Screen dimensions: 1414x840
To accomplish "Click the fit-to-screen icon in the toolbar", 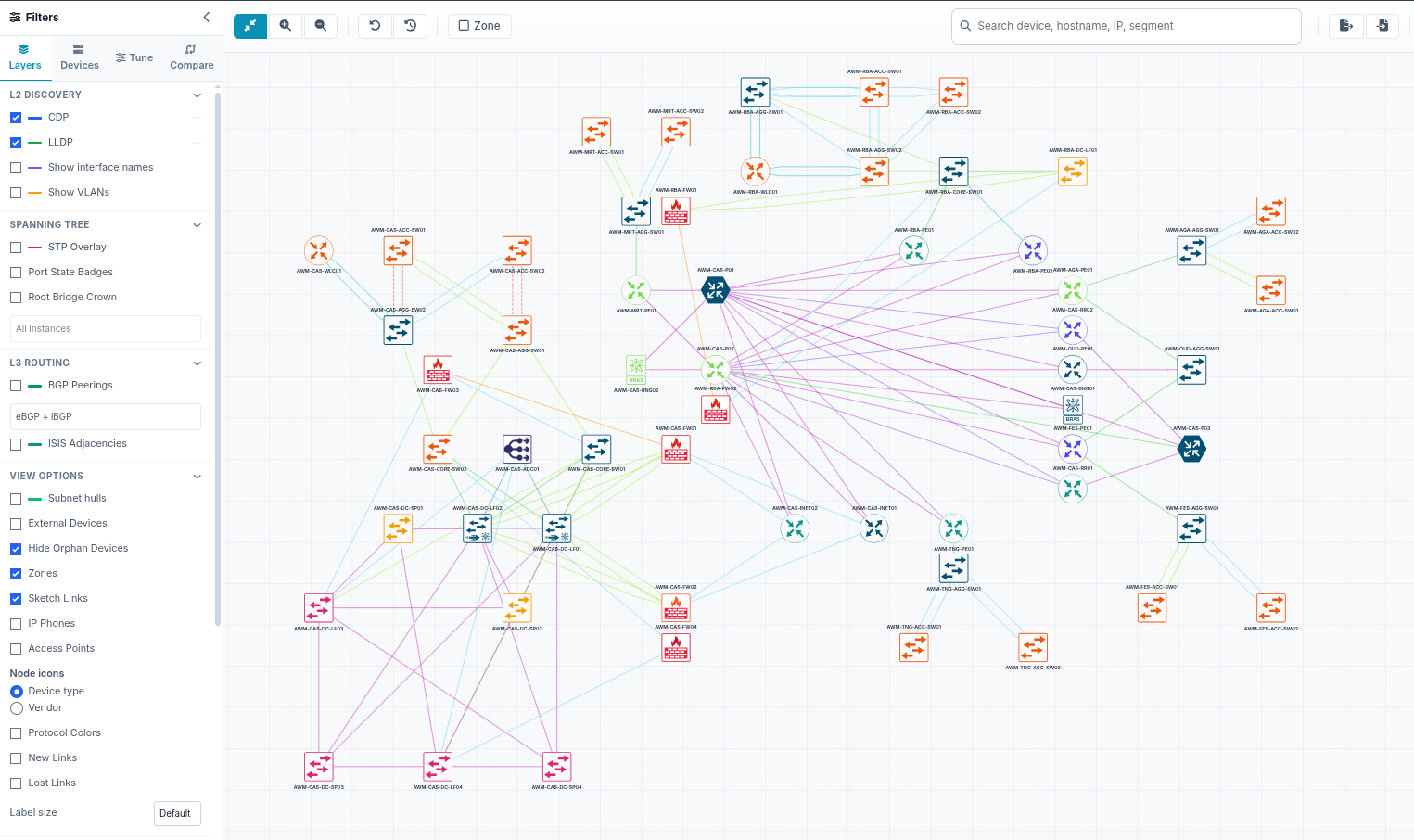I will 250,26.
